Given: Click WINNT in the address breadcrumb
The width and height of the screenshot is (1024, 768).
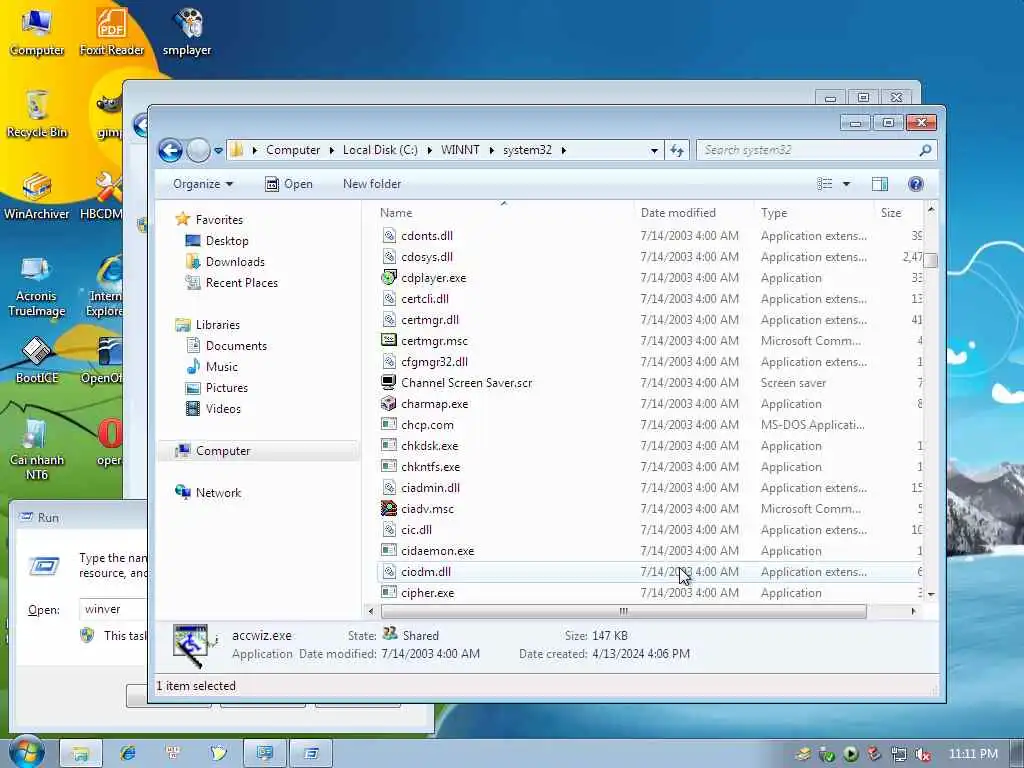Looking at the screenshot, I should [x=460, y=150].
